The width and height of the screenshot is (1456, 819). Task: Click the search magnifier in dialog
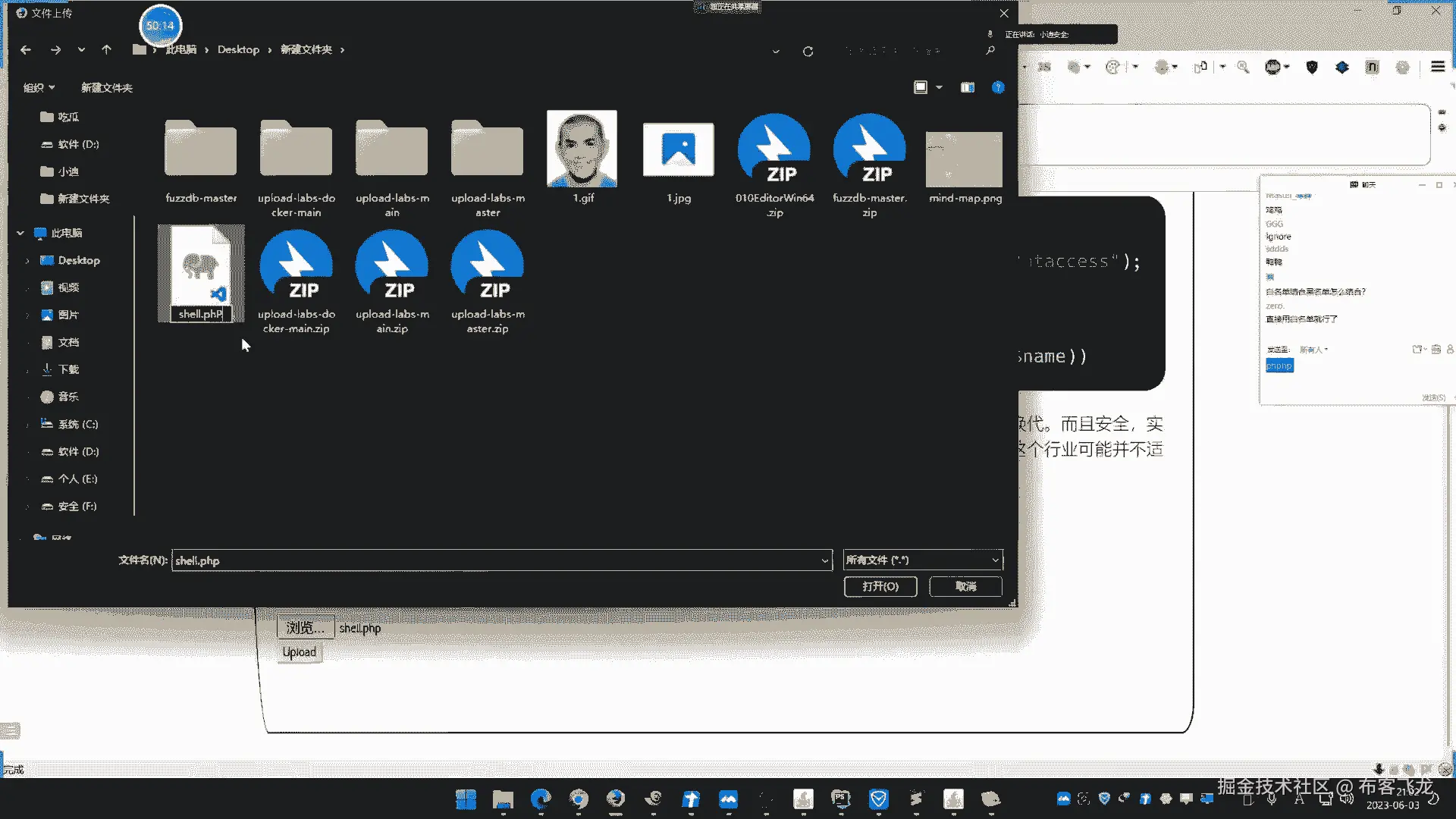(990, 51)
